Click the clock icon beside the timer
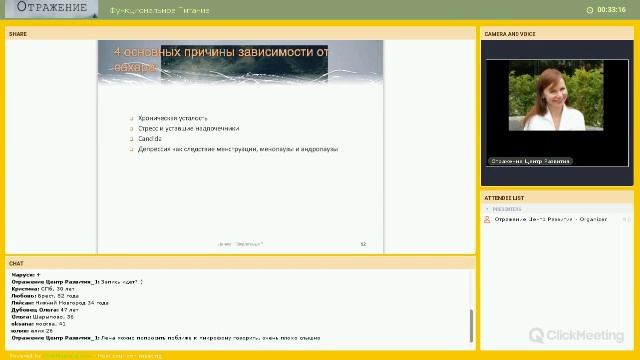This screenshot has height=360, width=640. [589, 10]
